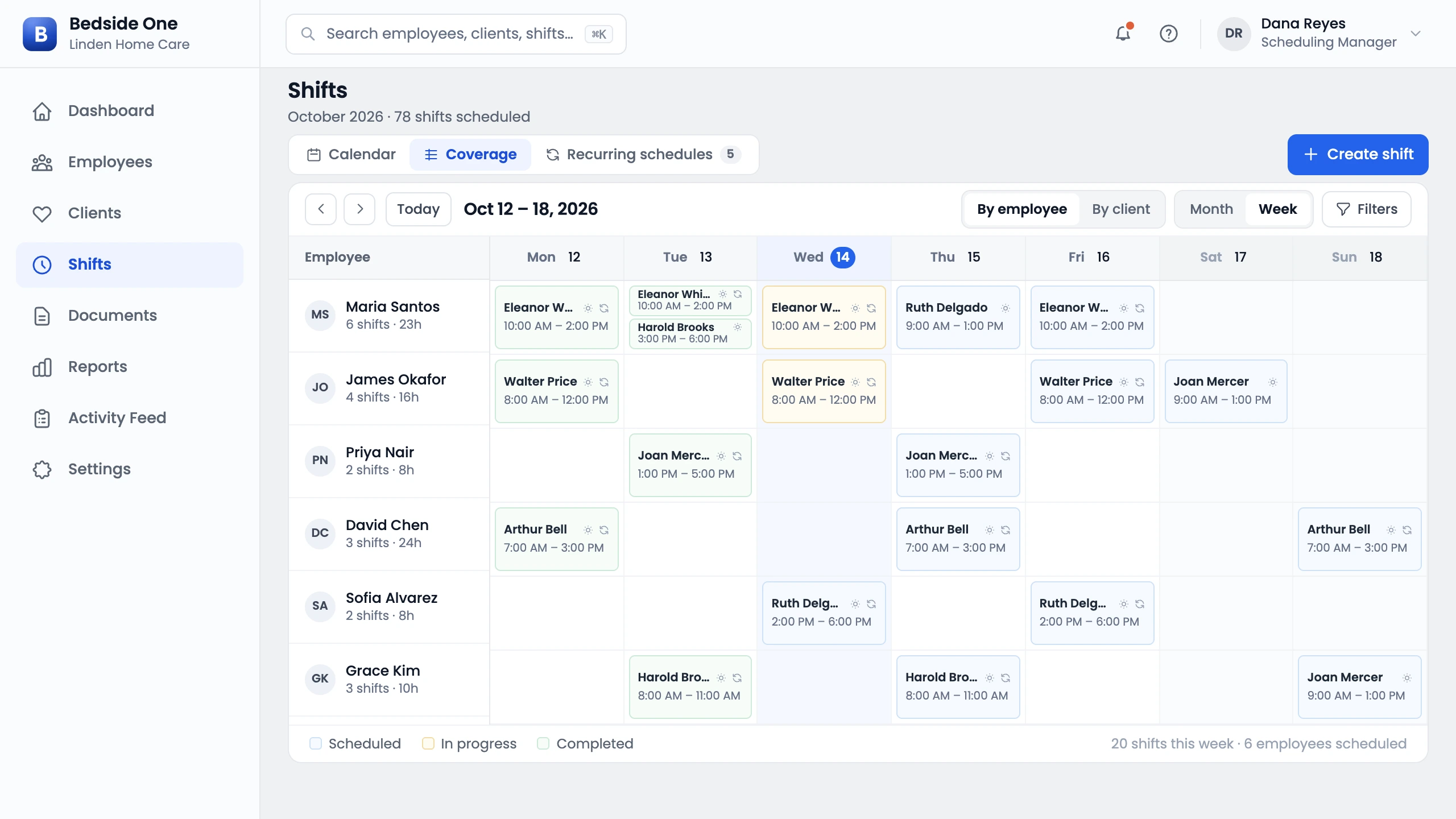Click the Create shift button
The height and width of the screenshot is (819, 1456).
click(1358, 155)
